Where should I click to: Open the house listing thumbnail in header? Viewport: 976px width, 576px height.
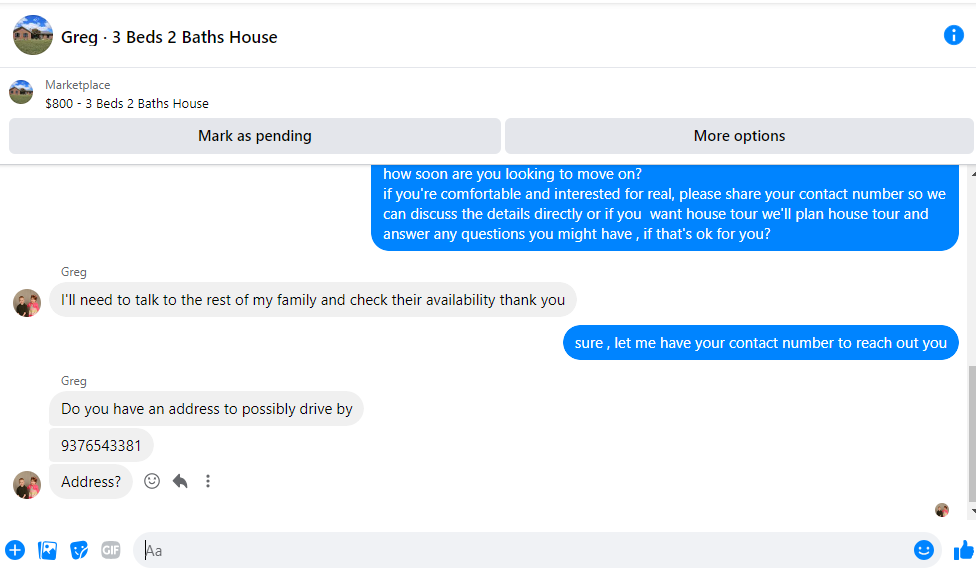[32, 35]
